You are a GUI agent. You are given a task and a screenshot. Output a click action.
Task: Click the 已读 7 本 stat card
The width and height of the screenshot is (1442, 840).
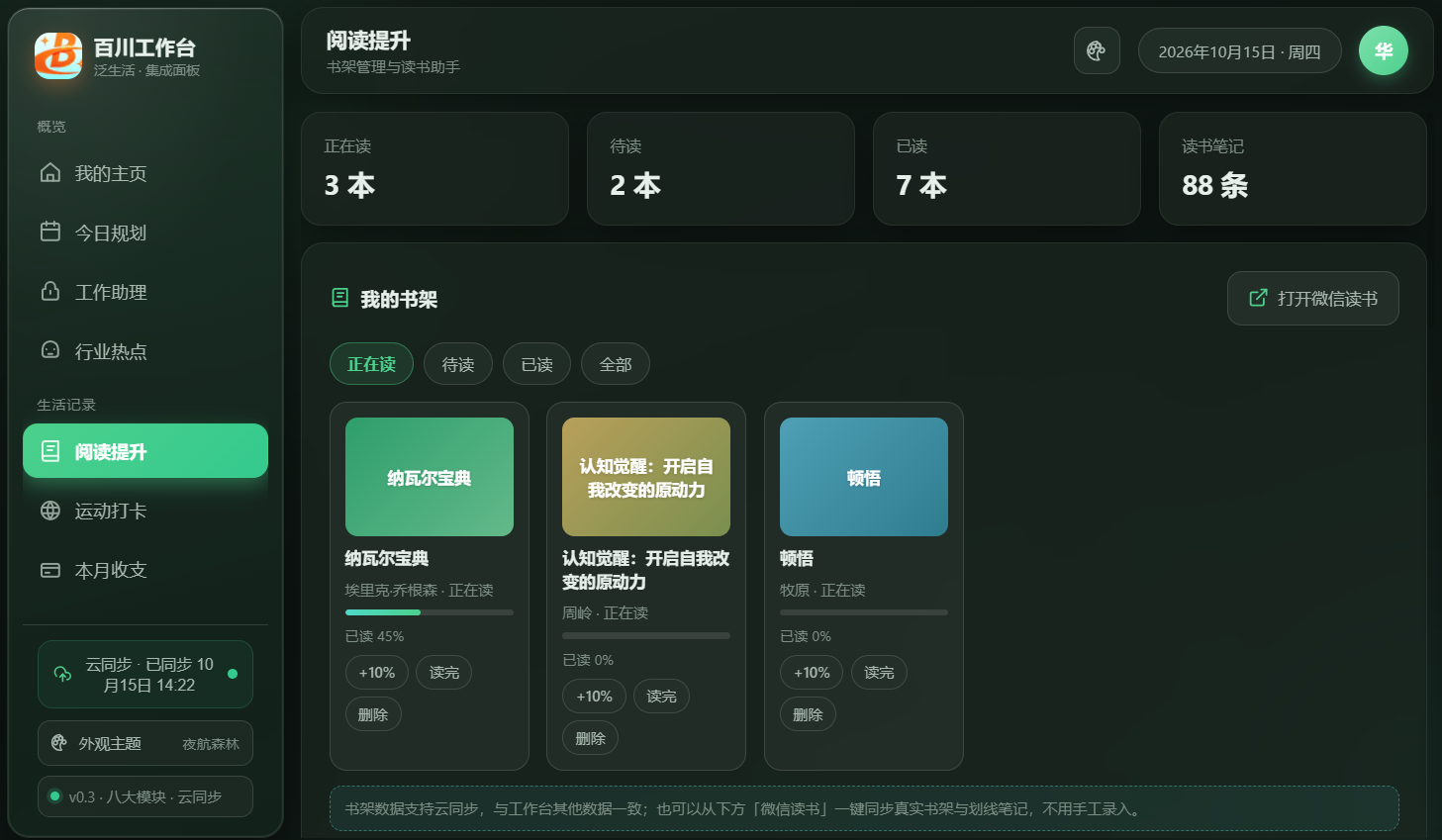coord(1007,168)
